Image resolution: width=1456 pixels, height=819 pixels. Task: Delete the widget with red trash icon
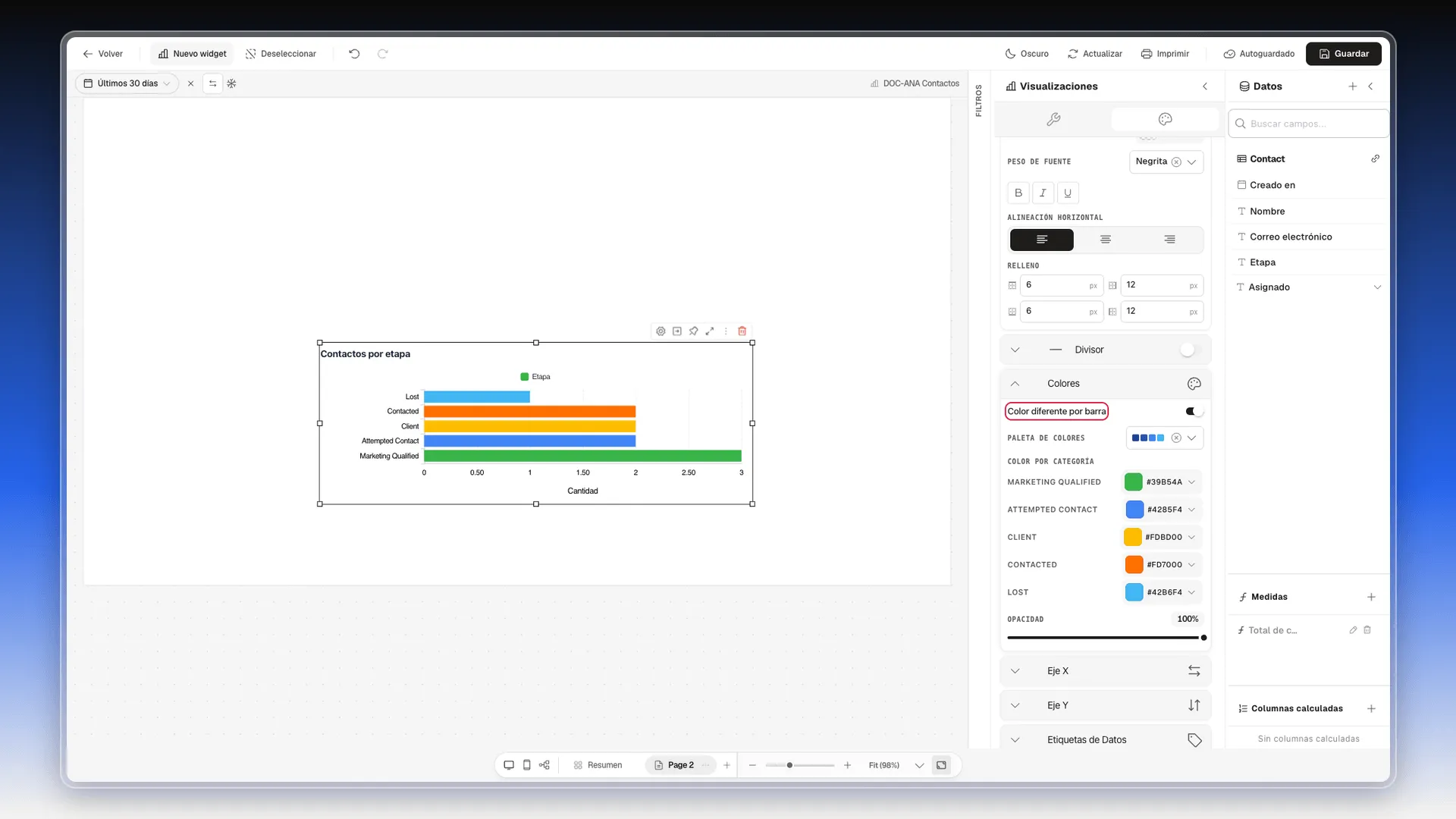(742, 331)
